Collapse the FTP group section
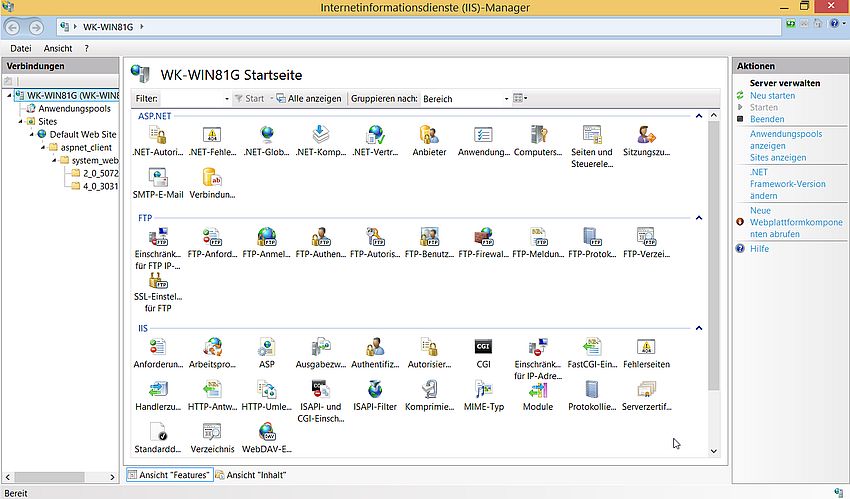 (x=699, y=218)
